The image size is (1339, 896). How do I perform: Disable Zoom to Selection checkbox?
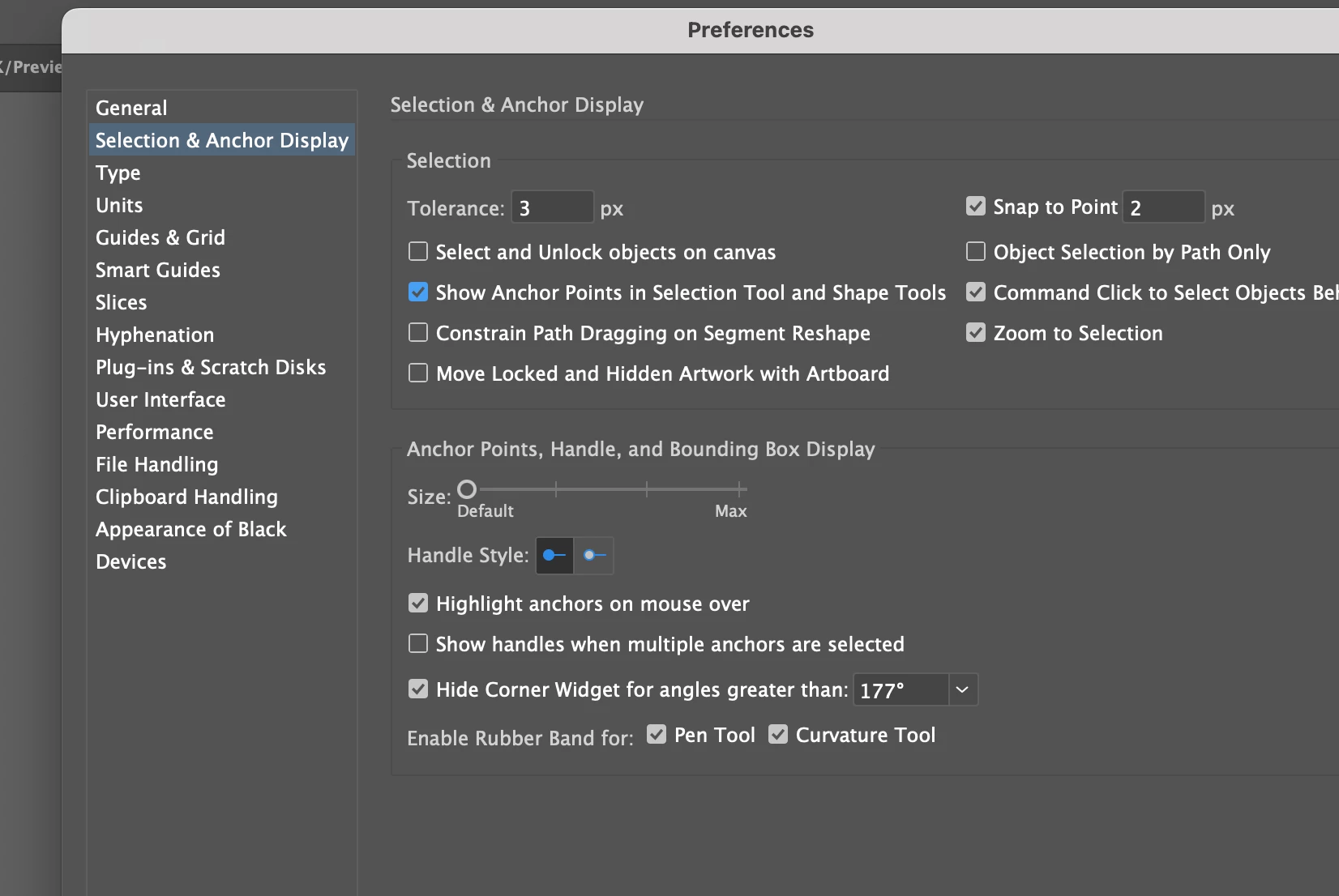click(x=976, y=333)
